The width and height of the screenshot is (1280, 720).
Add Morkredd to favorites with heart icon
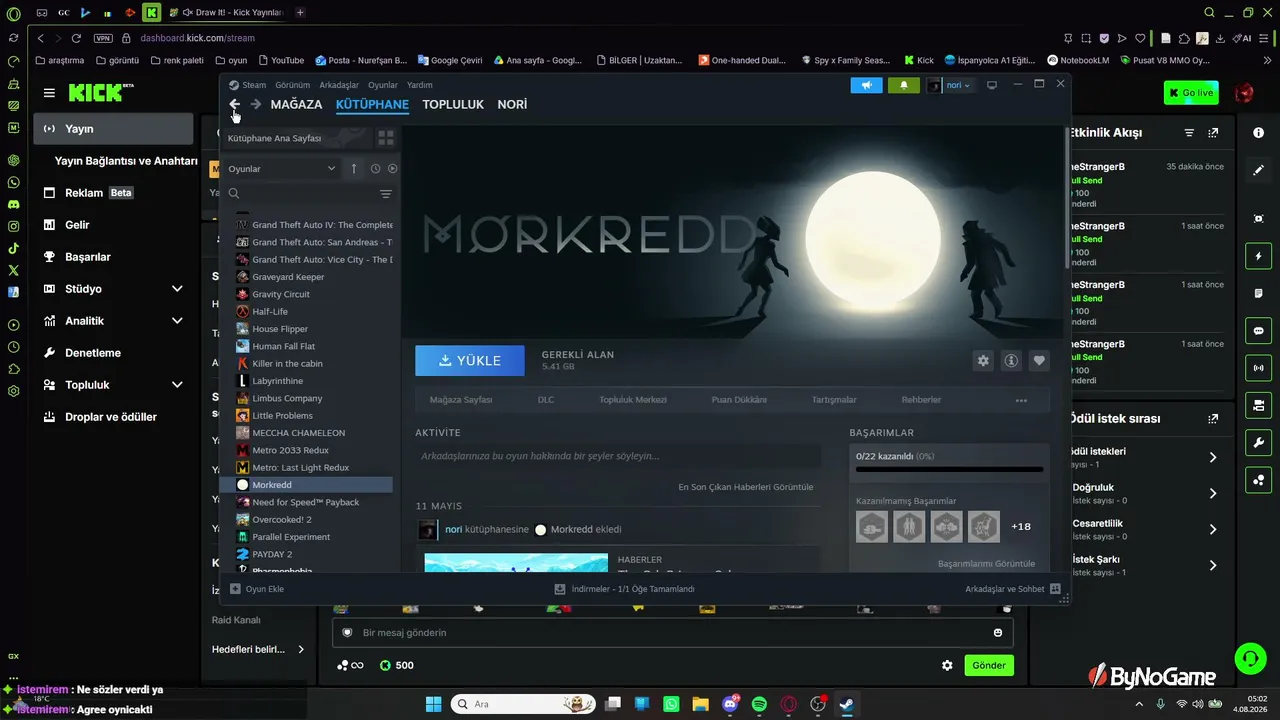click(x=1039, y=361)
